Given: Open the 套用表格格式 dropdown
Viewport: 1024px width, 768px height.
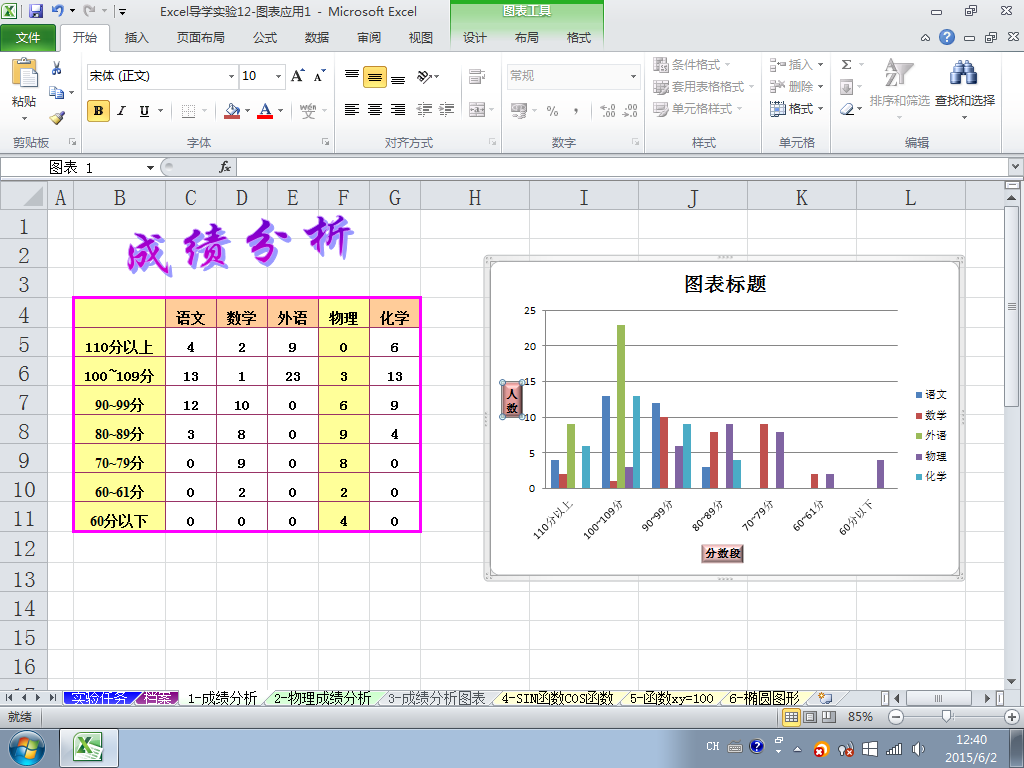Looking at the screenshot, I should coord(703,86).
